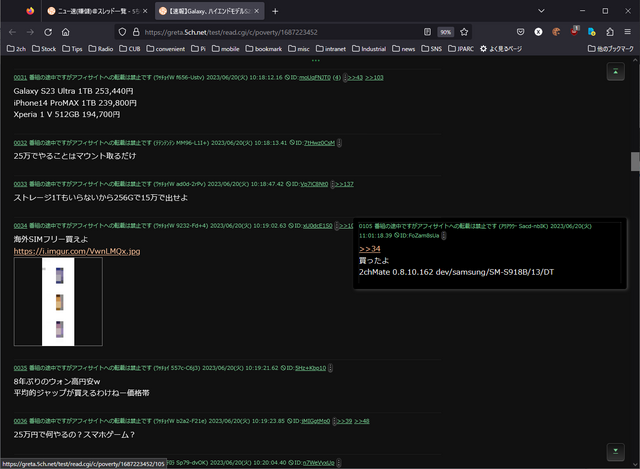
Task: Reload the page with the refresh icon
Action: pos(48,32)
